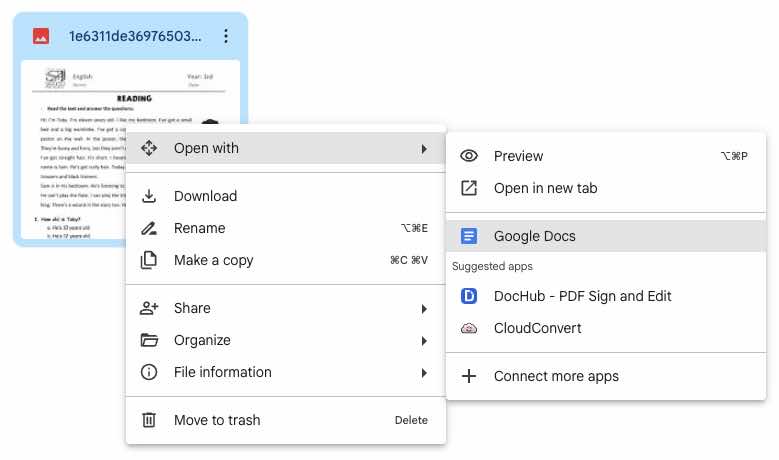Screen dimensions: 779x460
Task: Click the CloudConvert cloud icon
Action: [469, 328]
